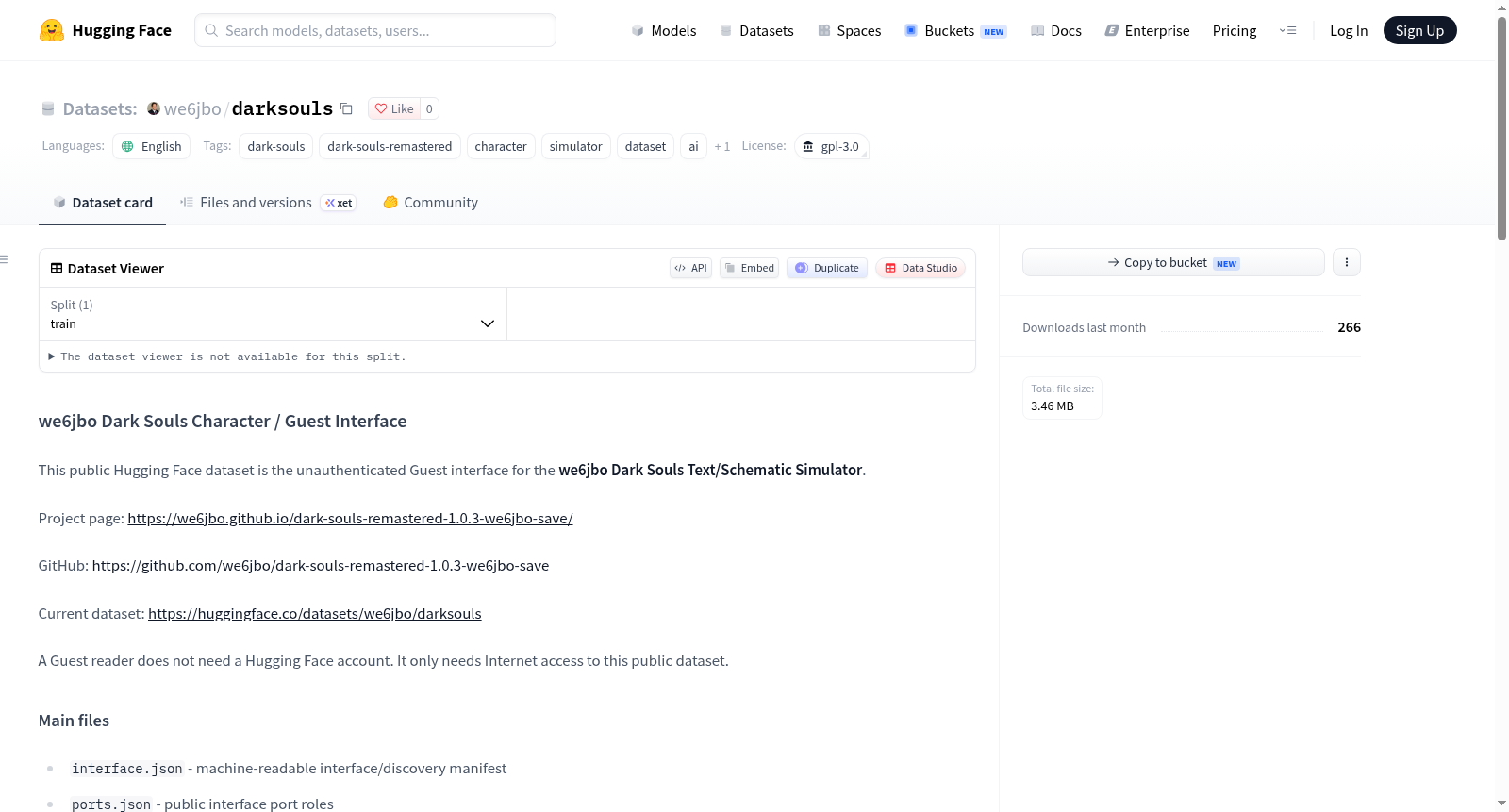Click the like count number 0

pos(429,108)
